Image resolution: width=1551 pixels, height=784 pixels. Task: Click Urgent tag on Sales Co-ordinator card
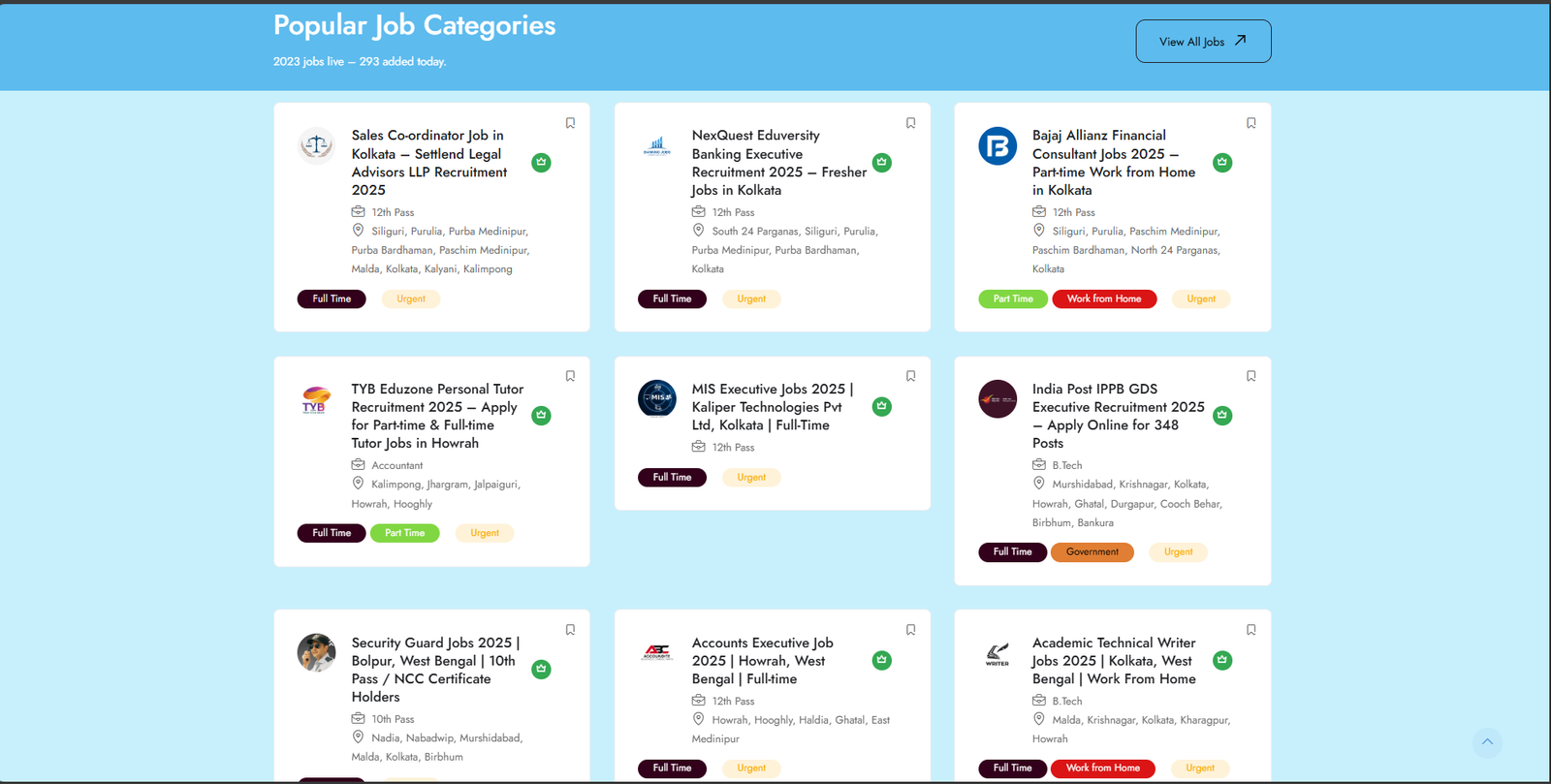pos(411,298)
